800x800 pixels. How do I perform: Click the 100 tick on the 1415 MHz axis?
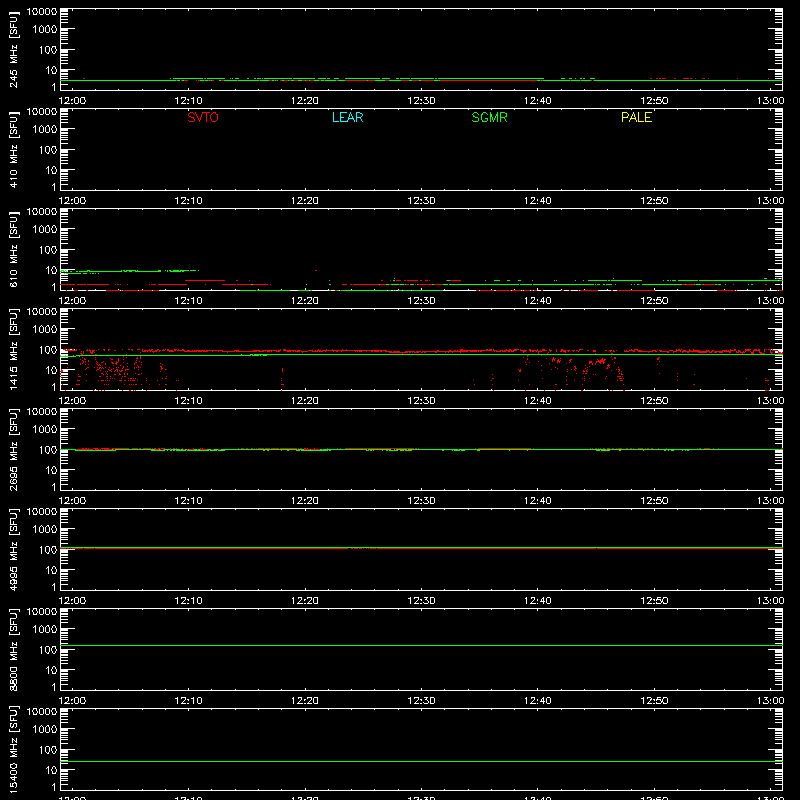click(48, 350)
